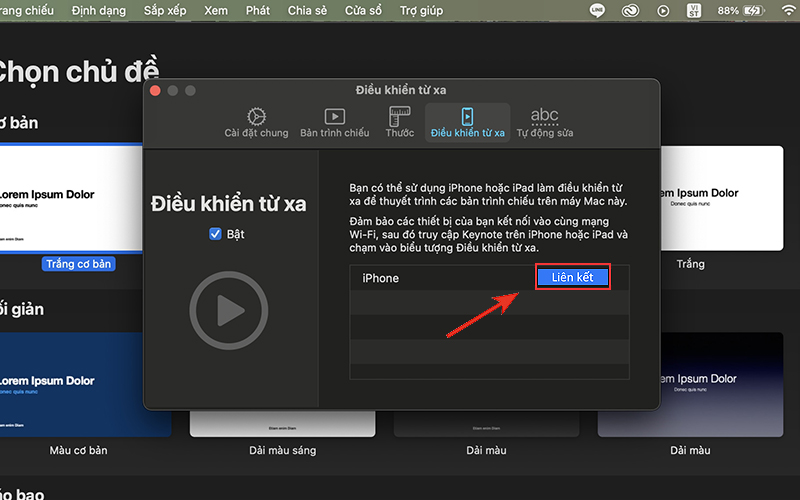The image size is (800, 500).
Task: Click the Trắng theme label
Action: (x=690, y=264)
